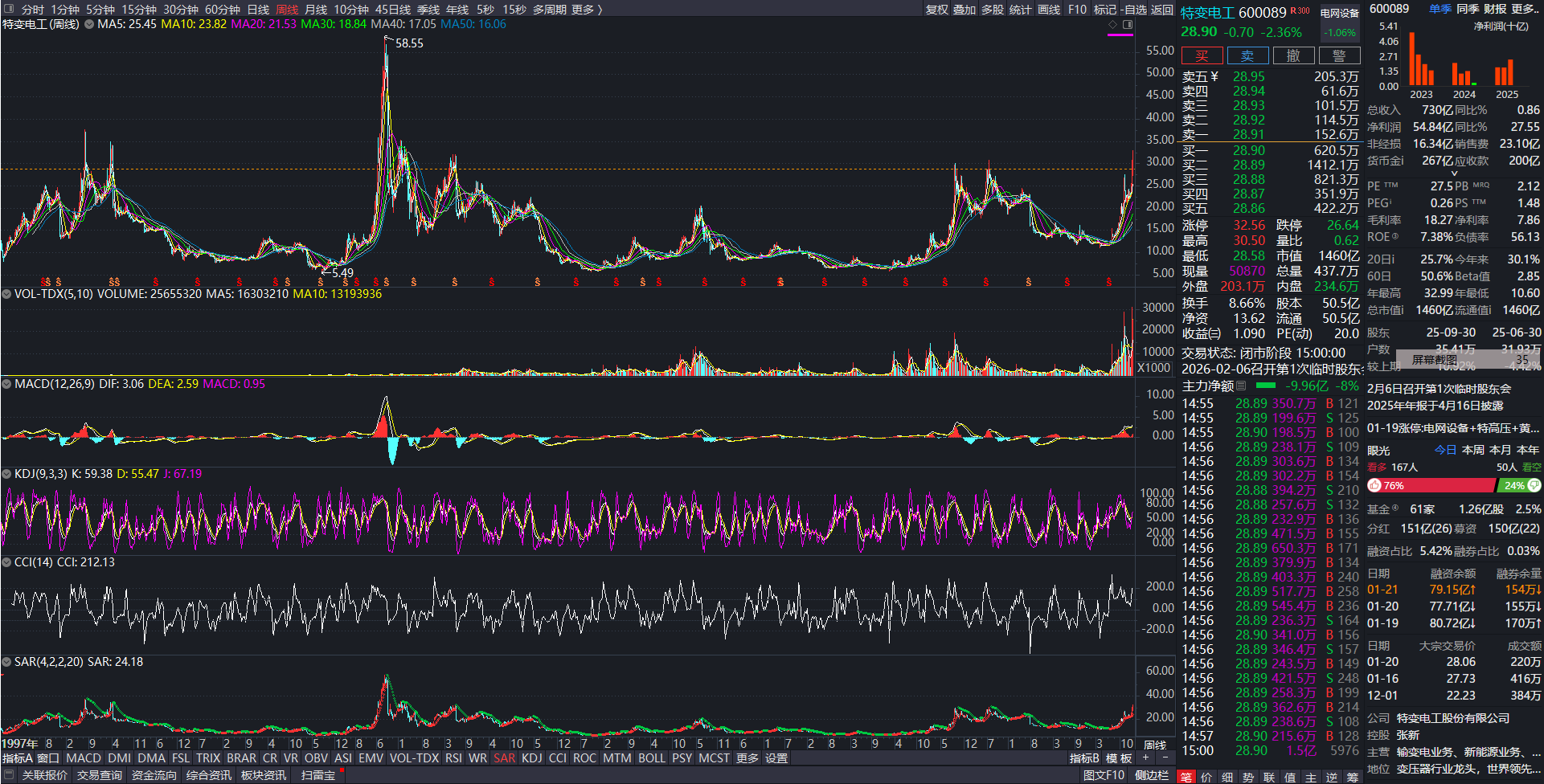Click the plus zoom-in button near 模板
The height and width of the screenshot is (784, 1544).
[x=1146, y=757]
